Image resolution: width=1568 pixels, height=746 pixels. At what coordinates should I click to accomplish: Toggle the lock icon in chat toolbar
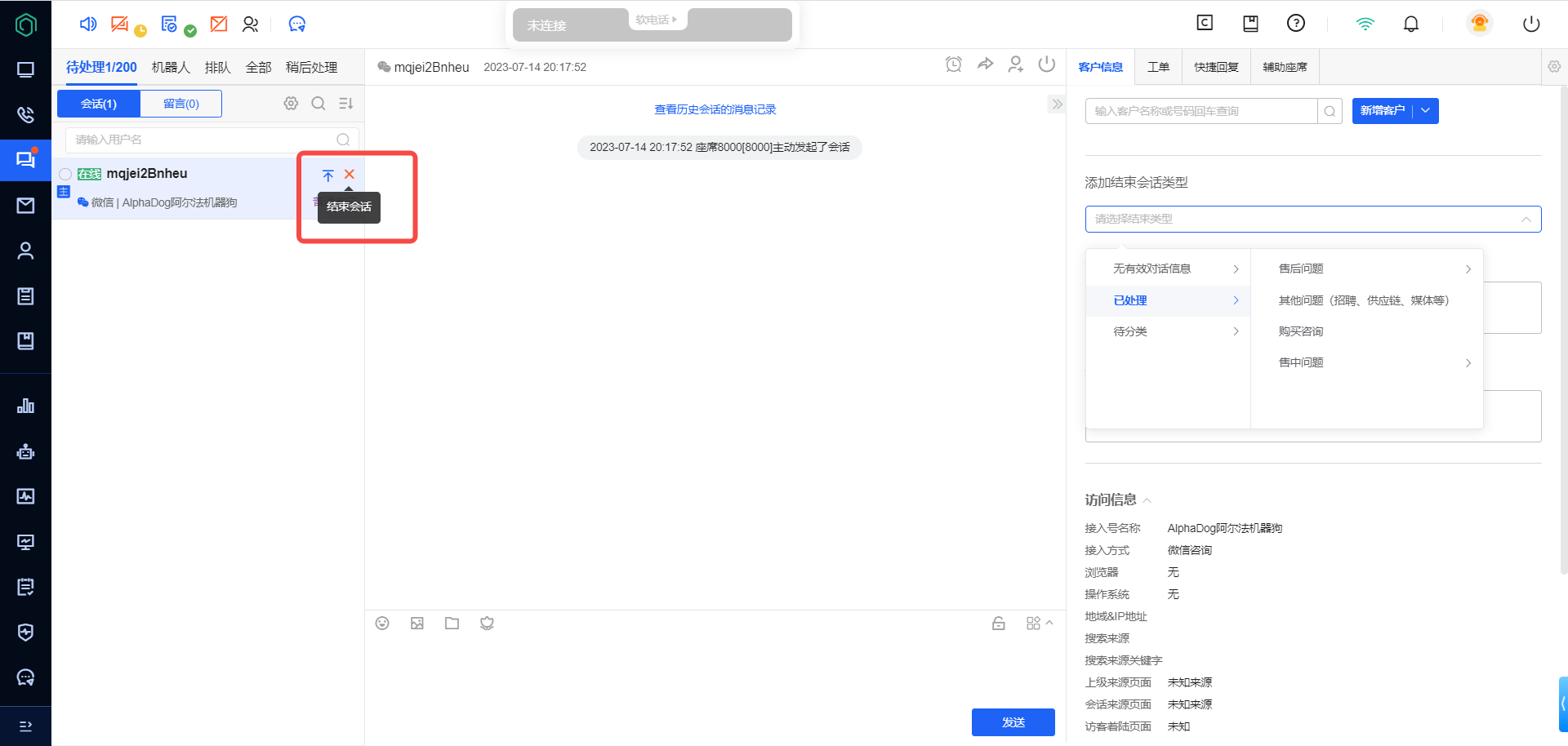998,624
